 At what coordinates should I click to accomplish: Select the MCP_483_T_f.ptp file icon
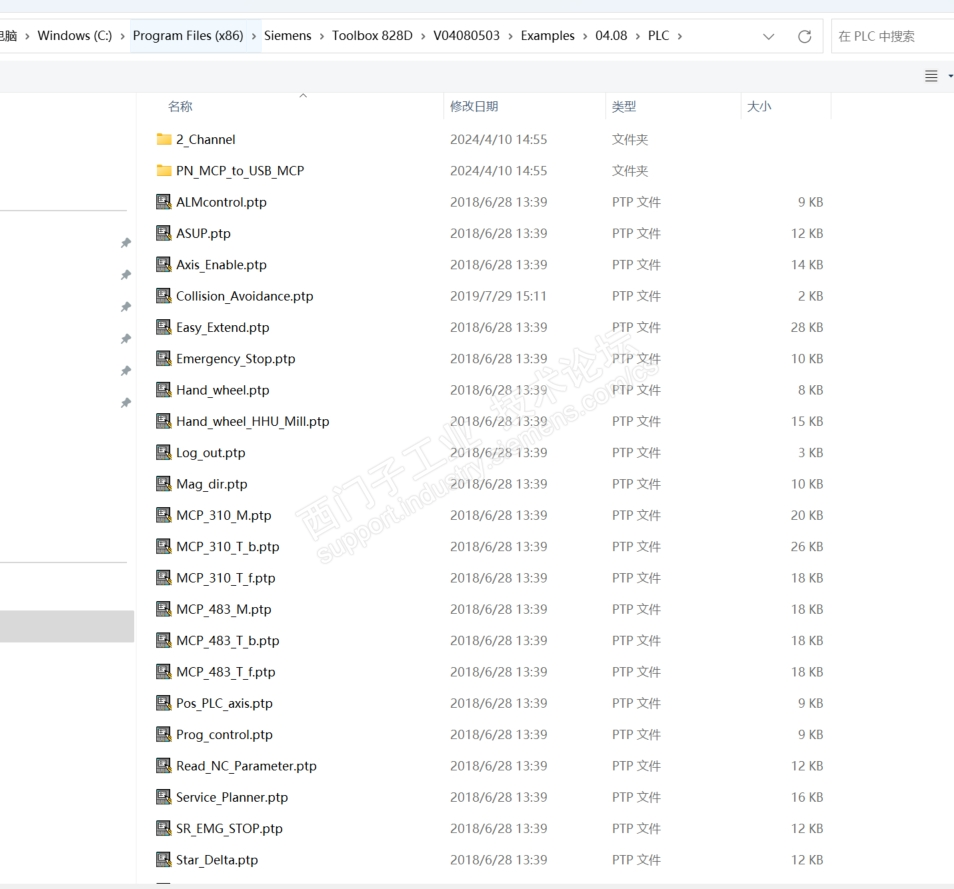tap(164, 672)
